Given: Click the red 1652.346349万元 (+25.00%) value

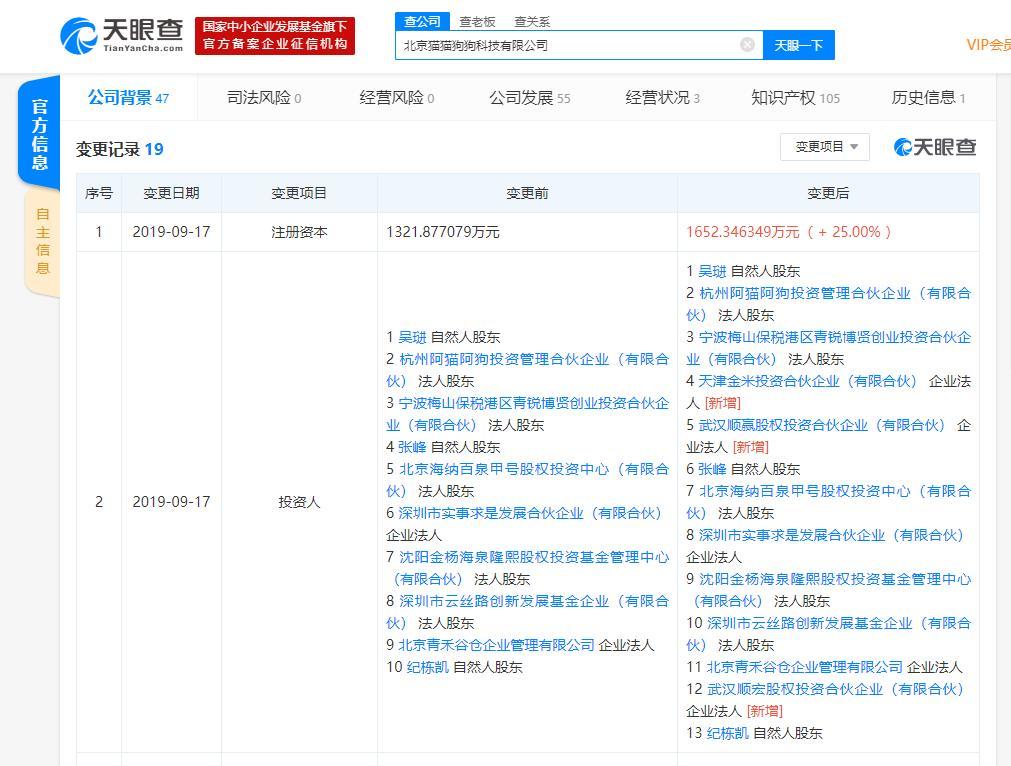Looking at the screenshot, I should point(789,232).
